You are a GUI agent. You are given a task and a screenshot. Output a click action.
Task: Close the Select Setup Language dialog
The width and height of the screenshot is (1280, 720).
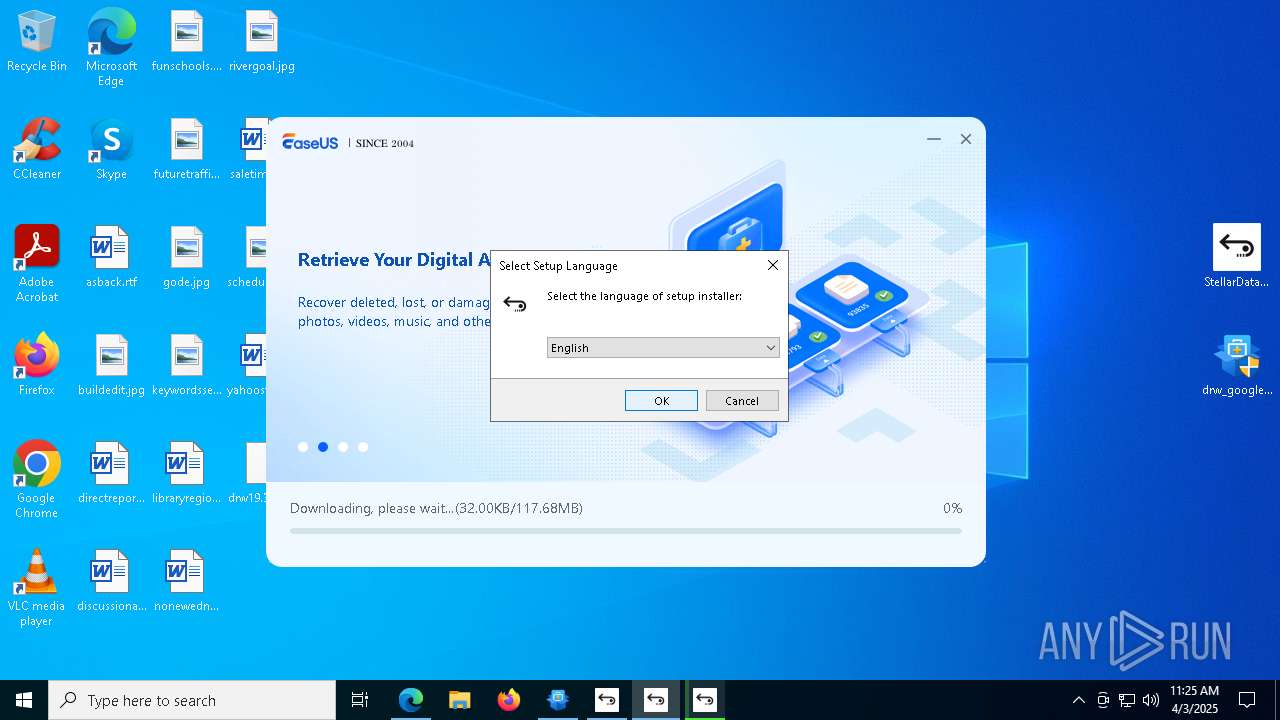tap(772, 265)
